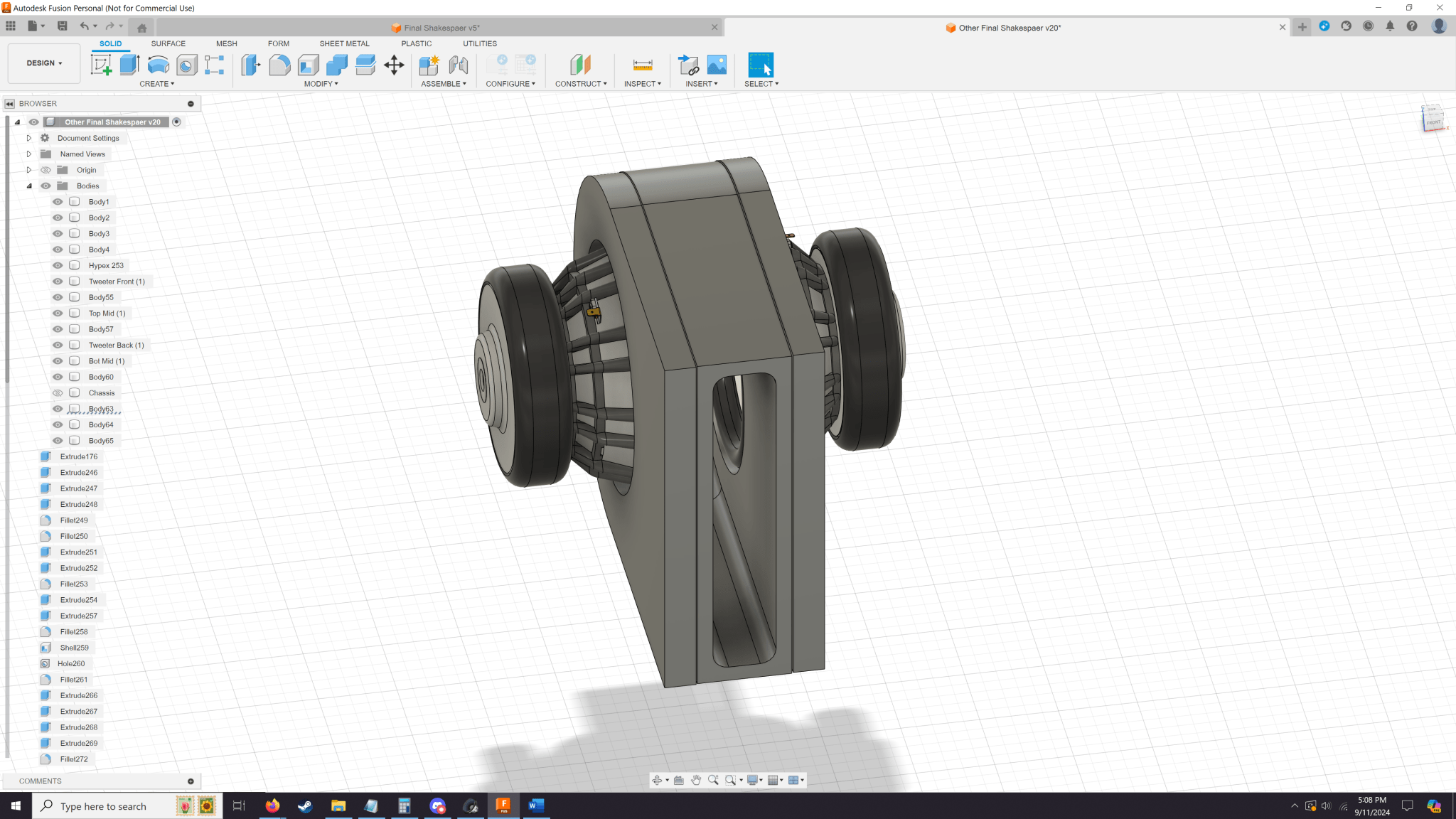Click the ViewCube front face
The image size is (1456, 819).
[1433, 122]
